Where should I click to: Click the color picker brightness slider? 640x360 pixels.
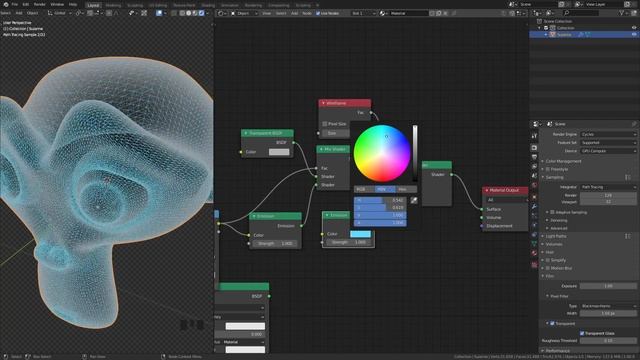click(x=415, y=153)
